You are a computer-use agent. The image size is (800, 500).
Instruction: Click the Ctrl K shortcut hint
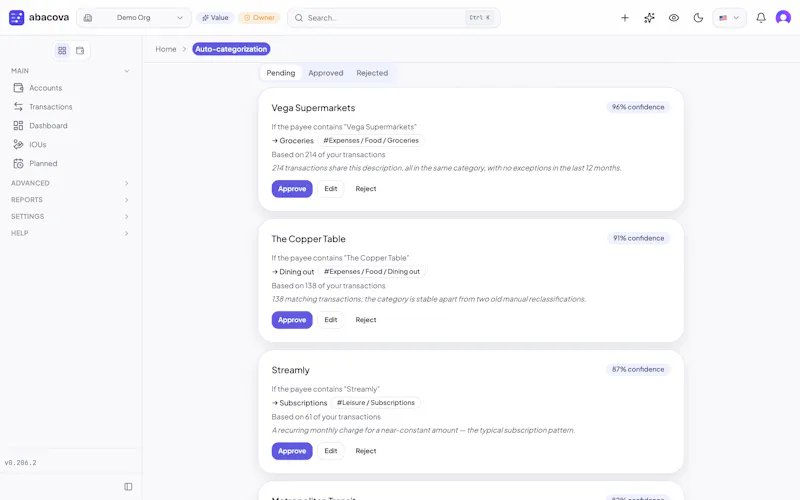(x=480, y=18)
